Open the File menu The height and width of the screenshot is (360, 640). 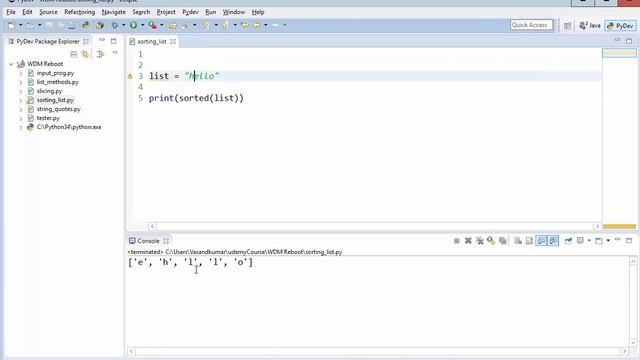11,12
